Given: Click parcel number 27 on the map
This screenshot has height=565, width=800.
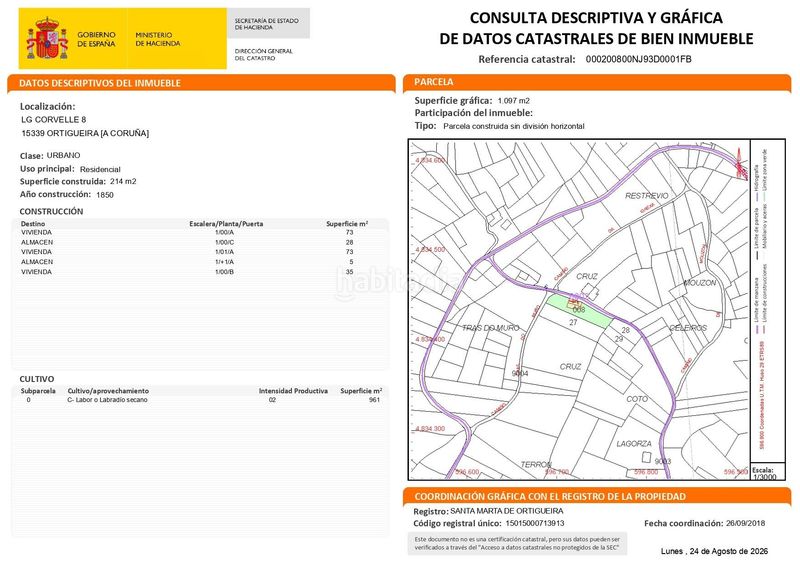Looking at the screenshot, I should (573, 323).
